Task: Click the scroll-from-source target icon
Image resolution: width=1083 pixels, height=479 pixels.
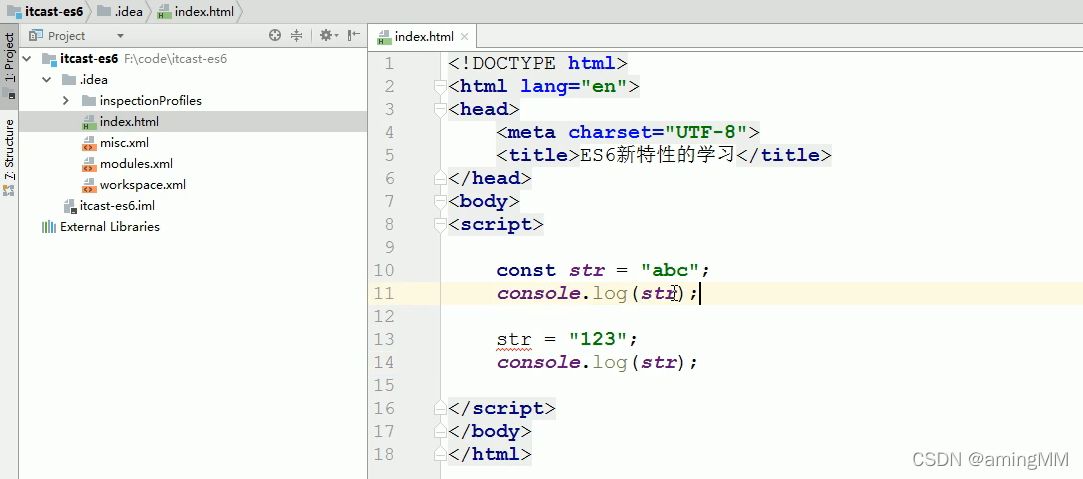Action: [275, 35]
